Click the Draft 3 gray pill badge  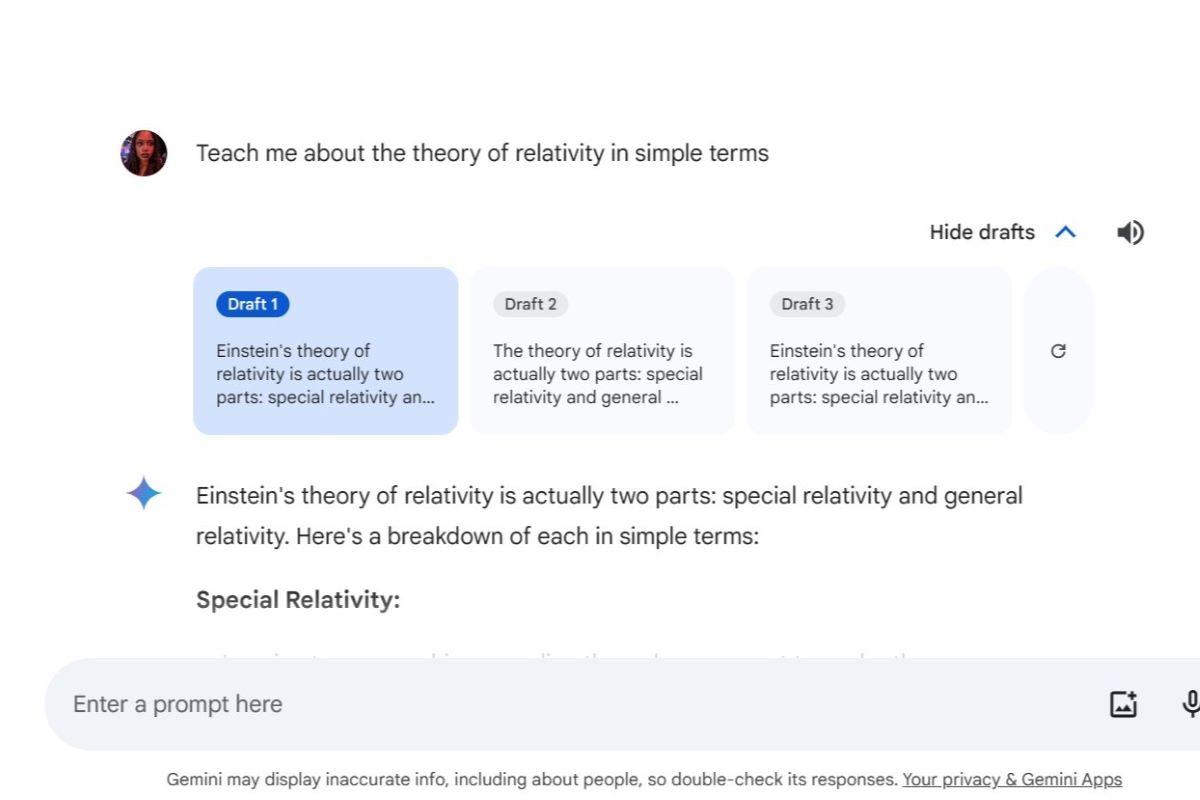pos(807,304)
